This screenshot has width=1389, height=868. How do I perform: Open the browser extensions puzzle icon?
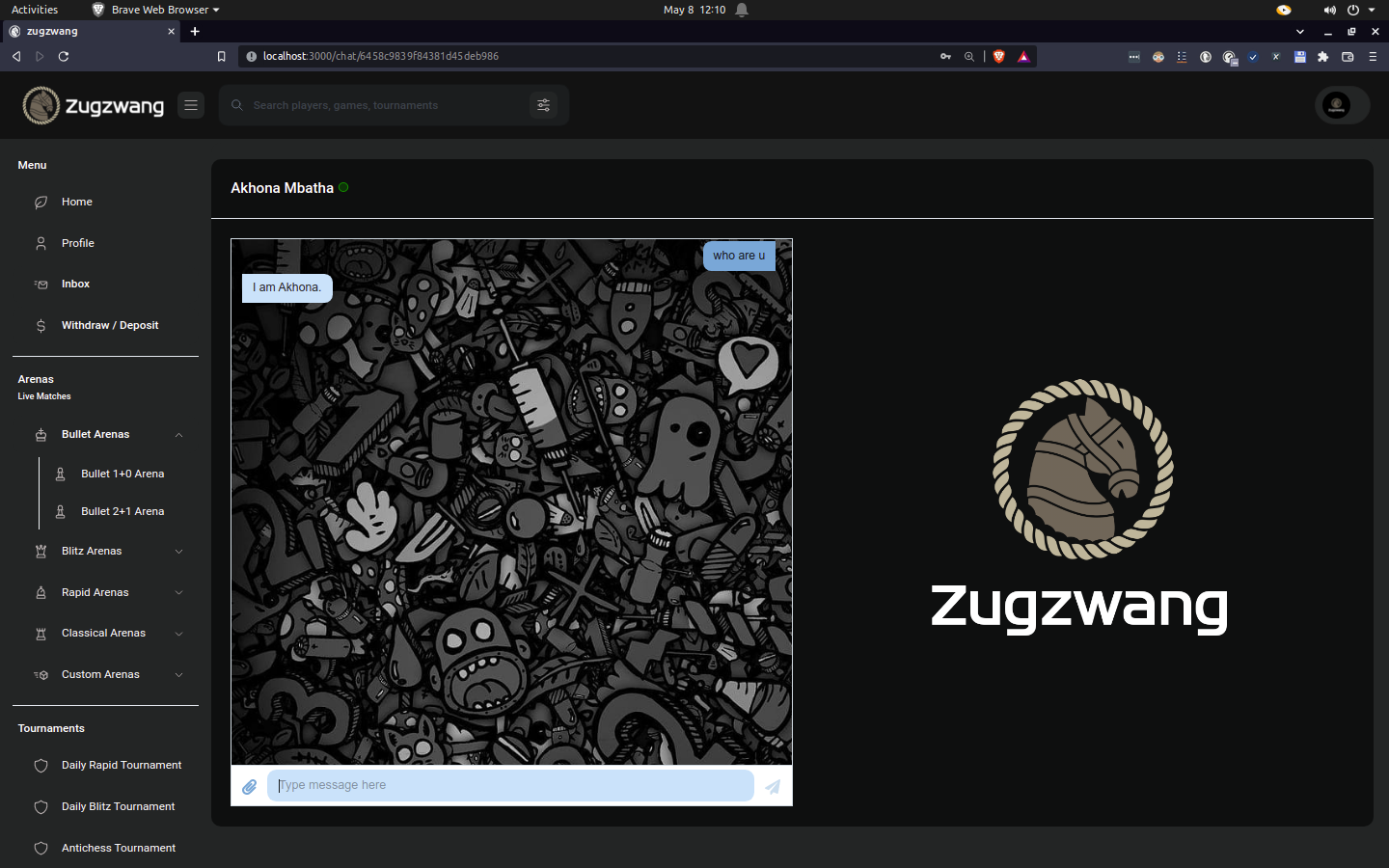coord(1323,57)
